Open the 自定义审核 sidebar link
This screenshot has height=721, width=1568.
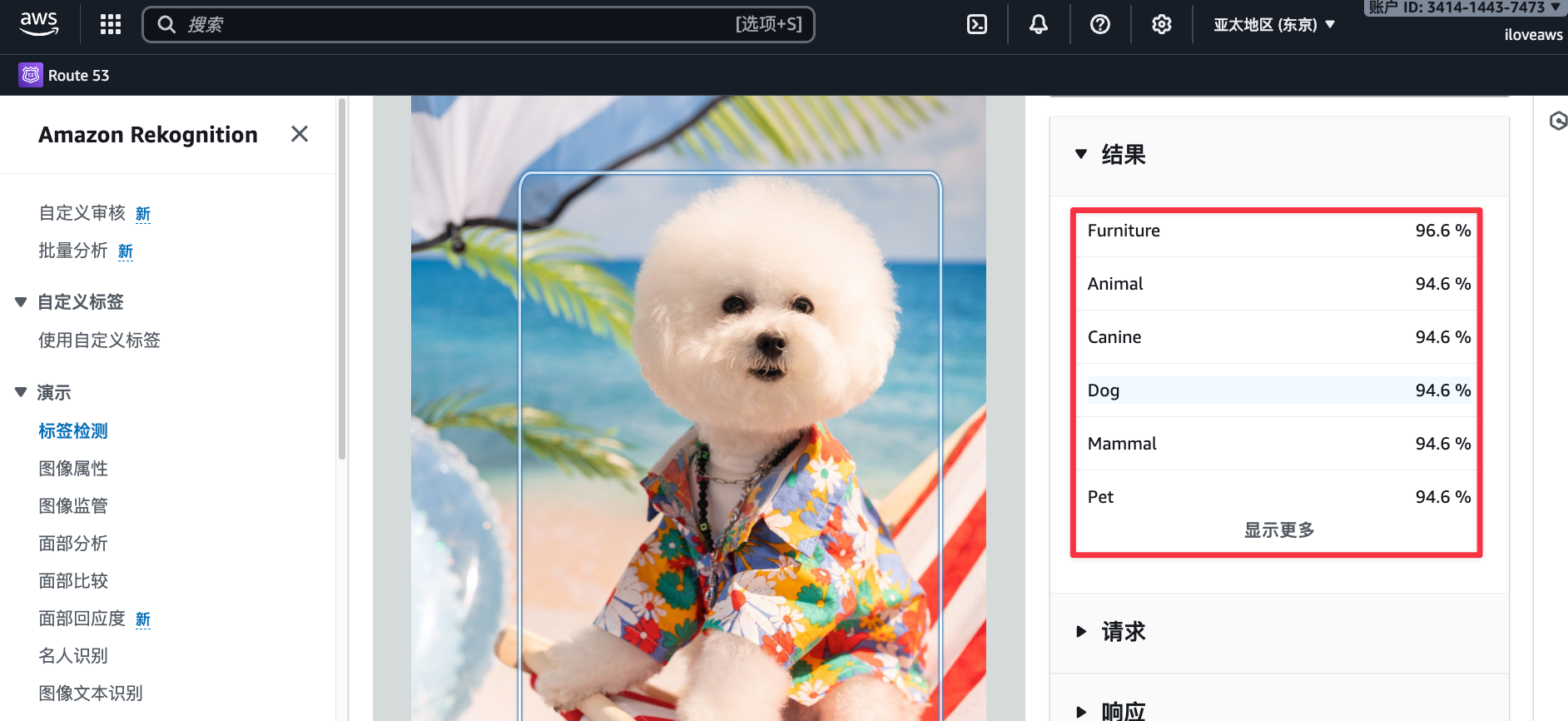tap(82, 213)
